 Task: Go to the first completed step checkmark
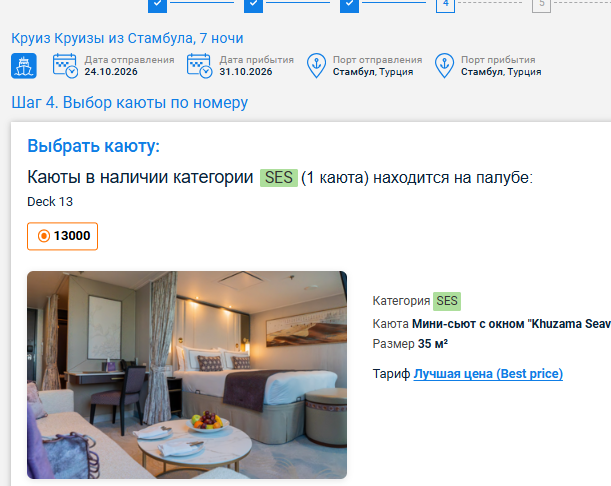[x=157, y=5]
